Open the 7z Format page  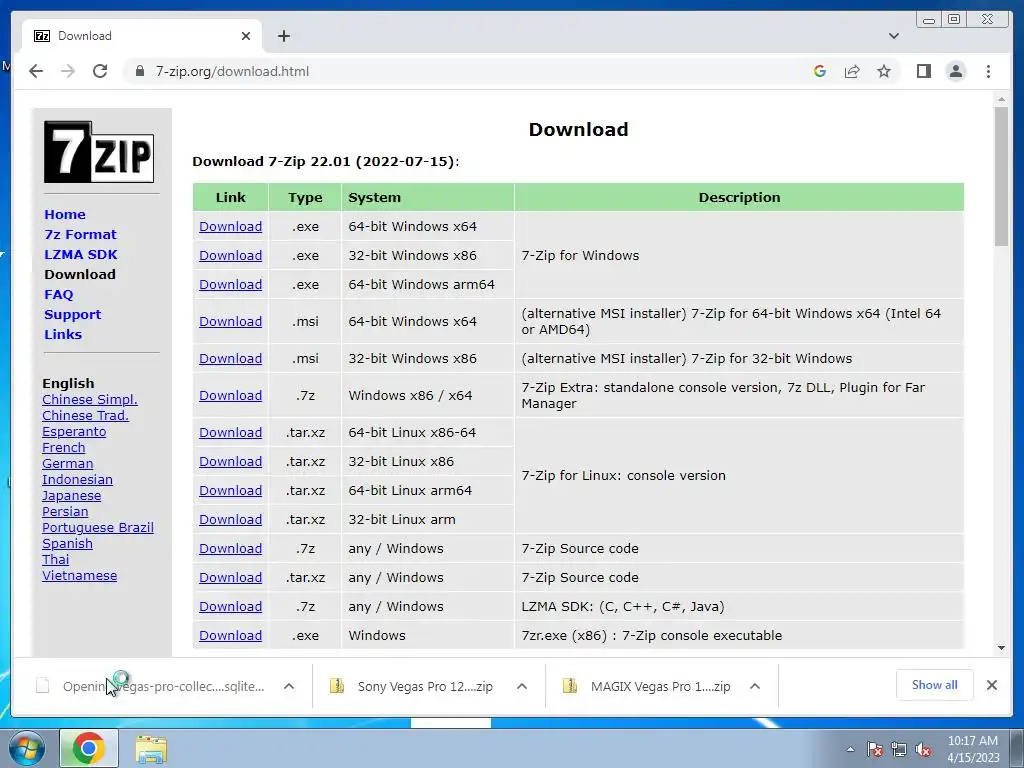(x=80, y=234)
